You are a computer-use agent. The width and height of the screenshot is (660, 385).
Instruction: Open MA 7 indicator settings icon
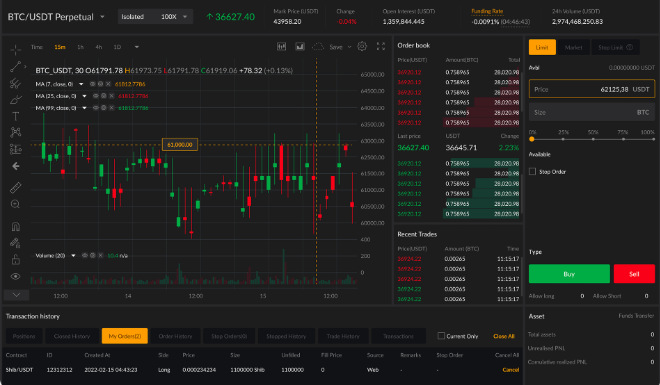100,84
